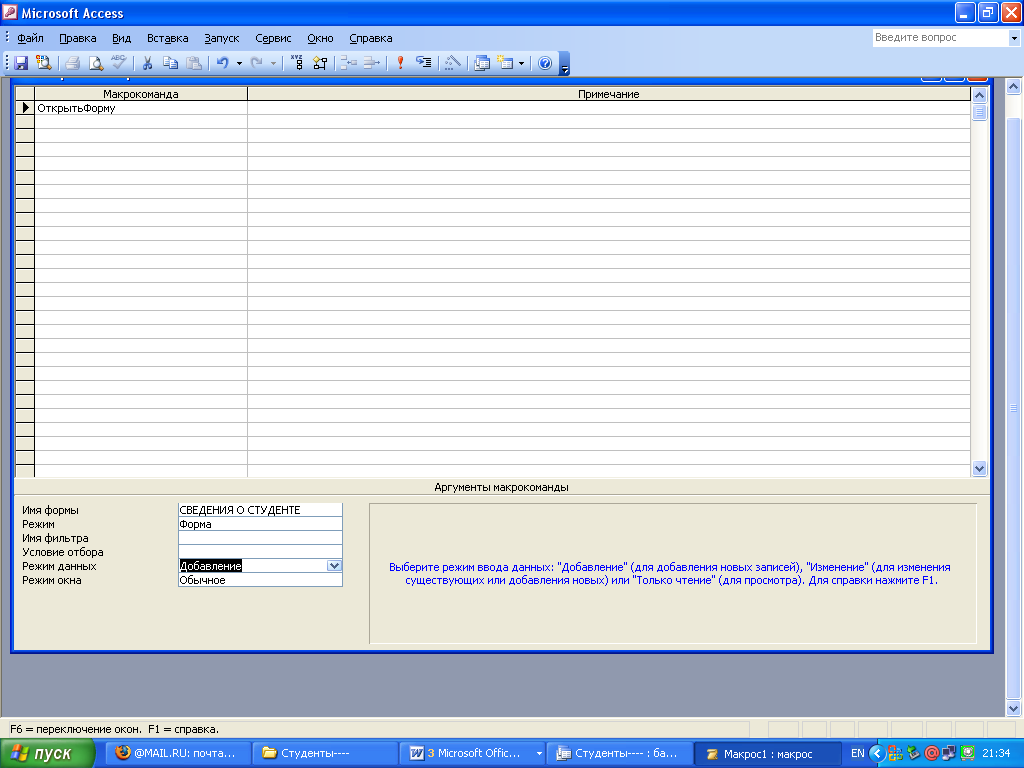1024x768 pixels.
Task: Click the ABC spelling check icon
Action: 118,63
